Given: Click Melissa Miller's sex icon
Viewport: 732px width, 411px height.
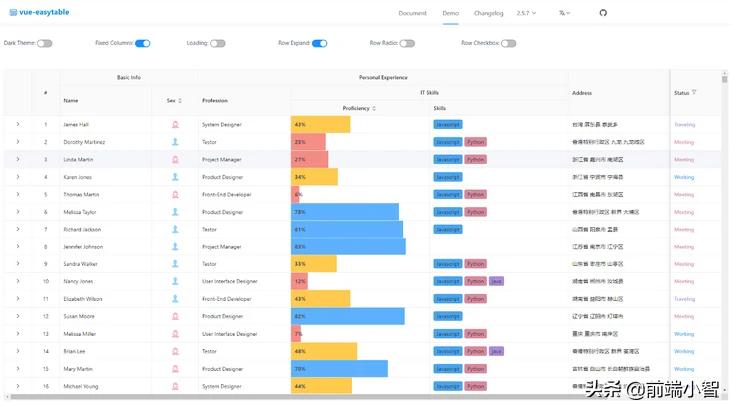Looking at the screenshot, I should pos(175,333).
